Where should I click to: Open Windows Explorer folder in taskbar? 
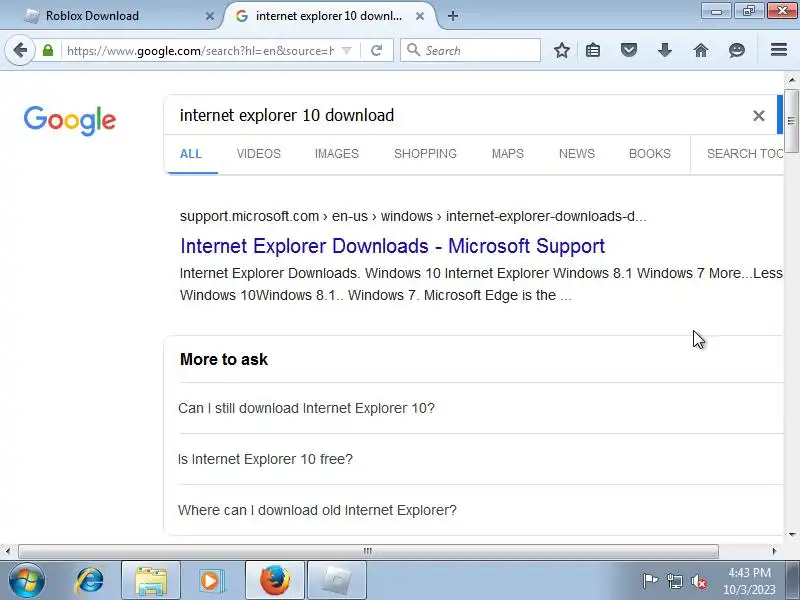point(151,581)
